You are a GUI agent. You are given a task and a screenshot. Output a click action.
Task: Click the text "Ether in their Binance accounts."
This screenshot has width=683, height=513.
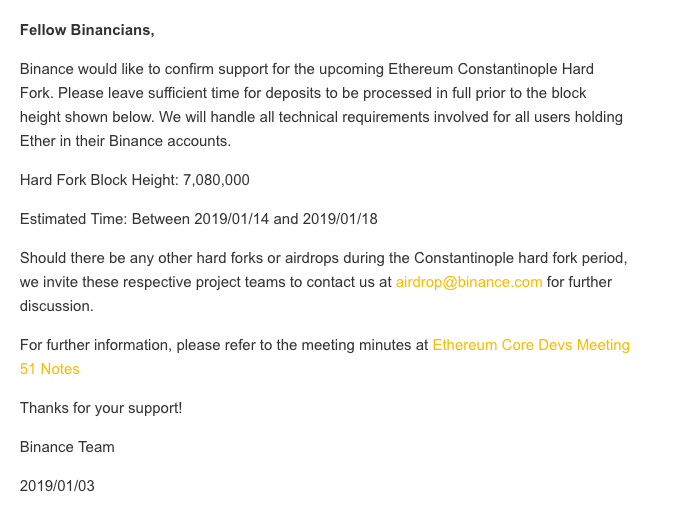pyautogui.click(x=125, y=141)
